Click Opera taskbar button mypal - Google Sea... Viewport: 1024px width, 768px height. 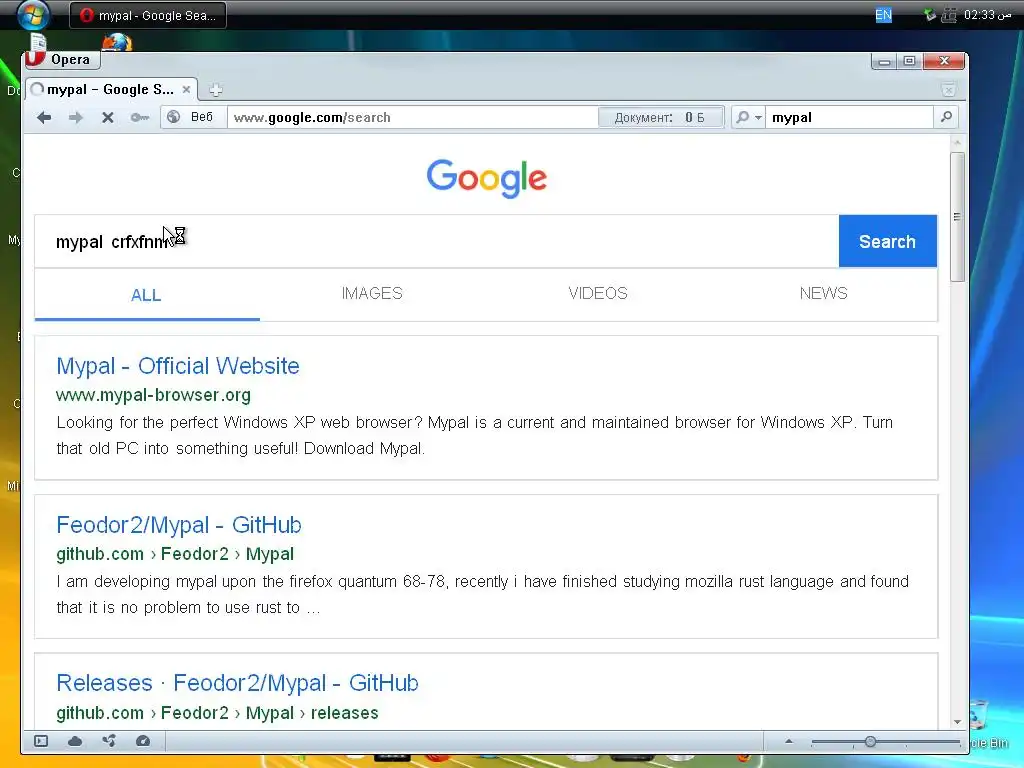click(148, 15)
